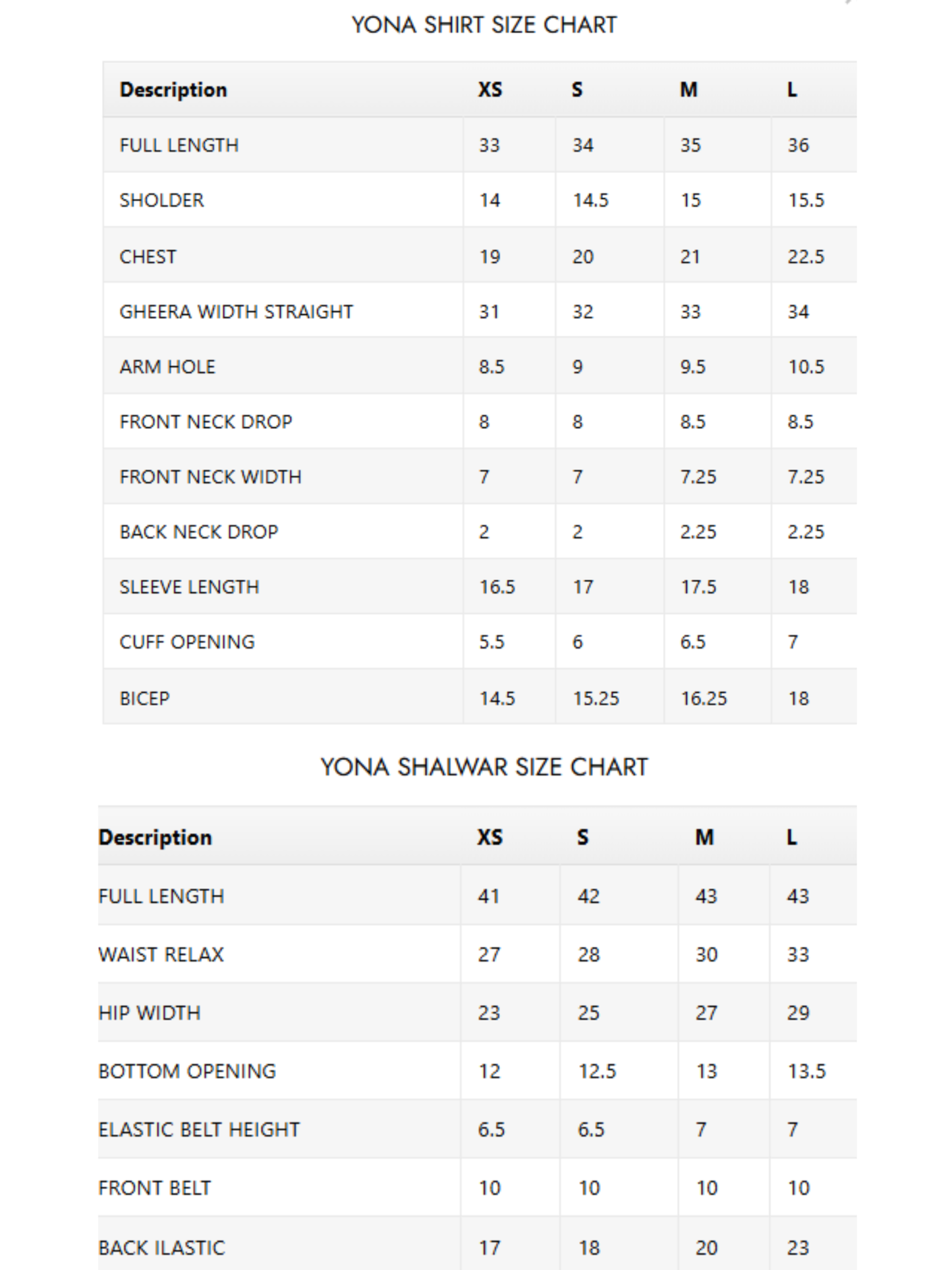
Task: Click the 22.5 chest value for L
Action: pos(806,256)
